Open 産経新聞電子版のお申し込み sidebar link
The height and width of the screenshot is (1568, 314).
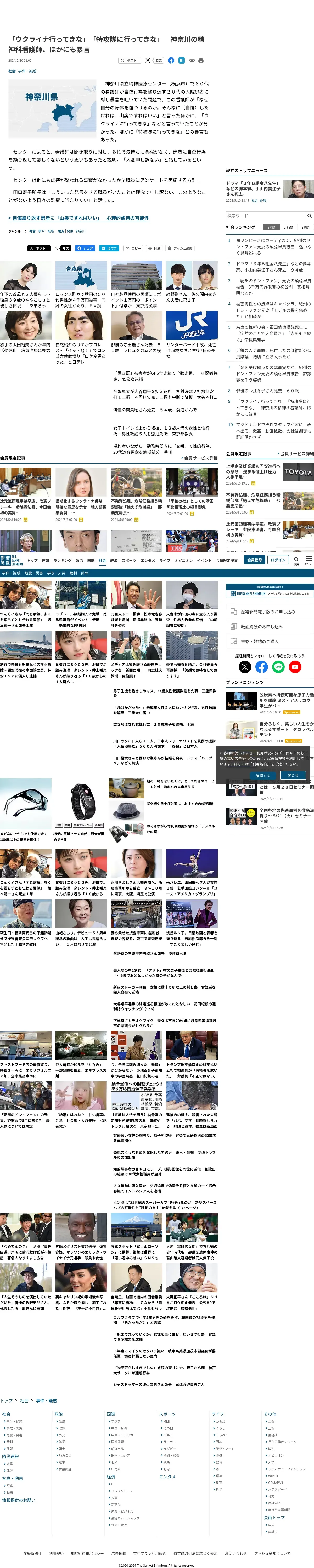pyautogui.click(x=270, y=612)
